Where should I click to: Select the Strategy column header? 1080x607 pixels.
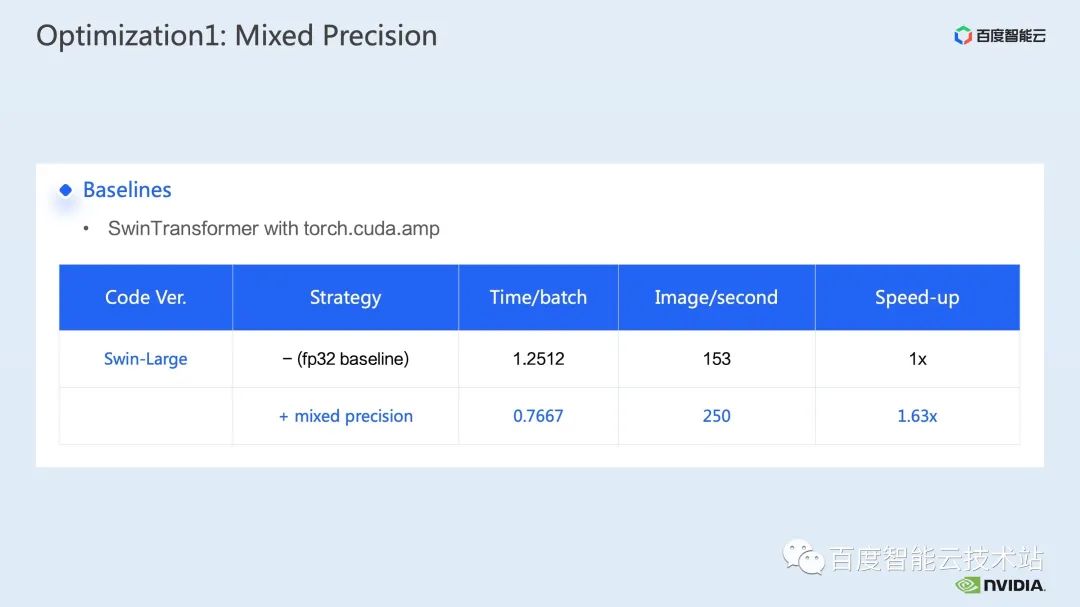tap(345, 297)
